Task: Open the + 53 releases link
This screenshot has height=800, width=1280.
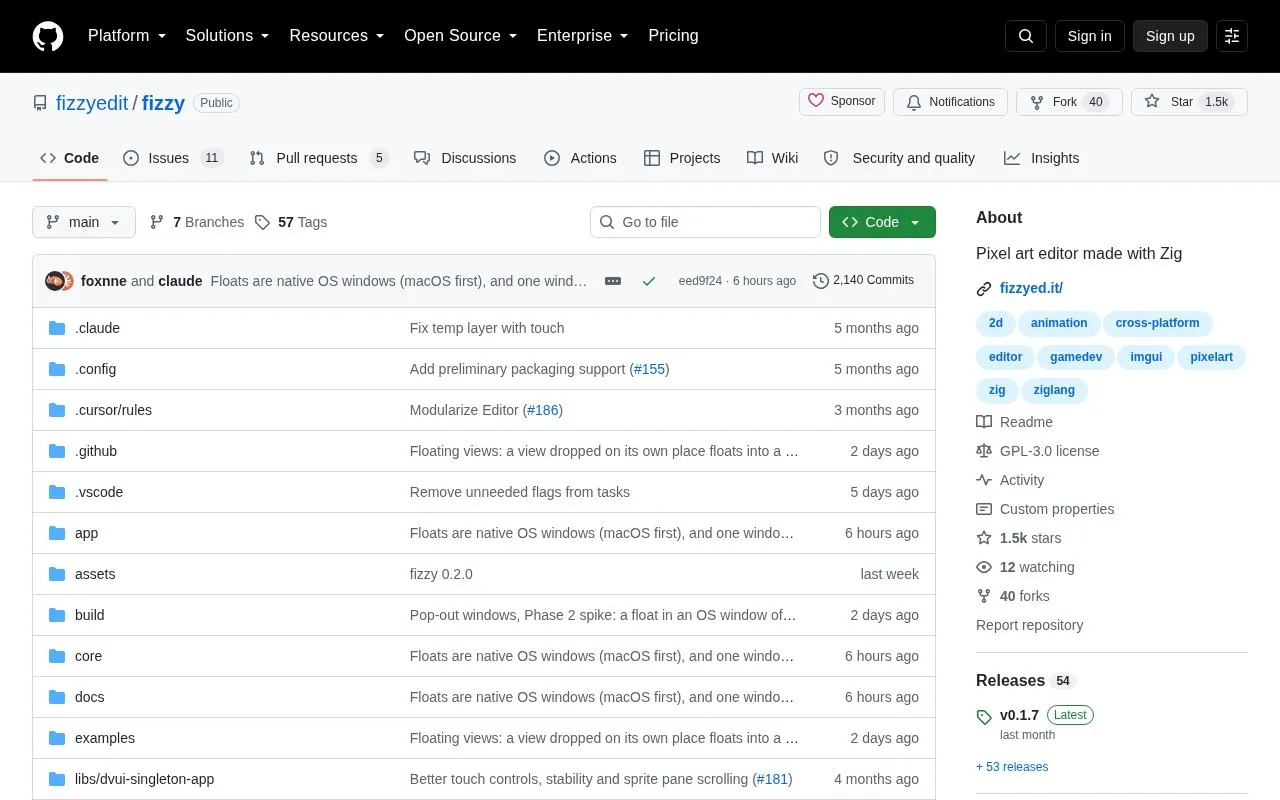Action: point(1012,767)
